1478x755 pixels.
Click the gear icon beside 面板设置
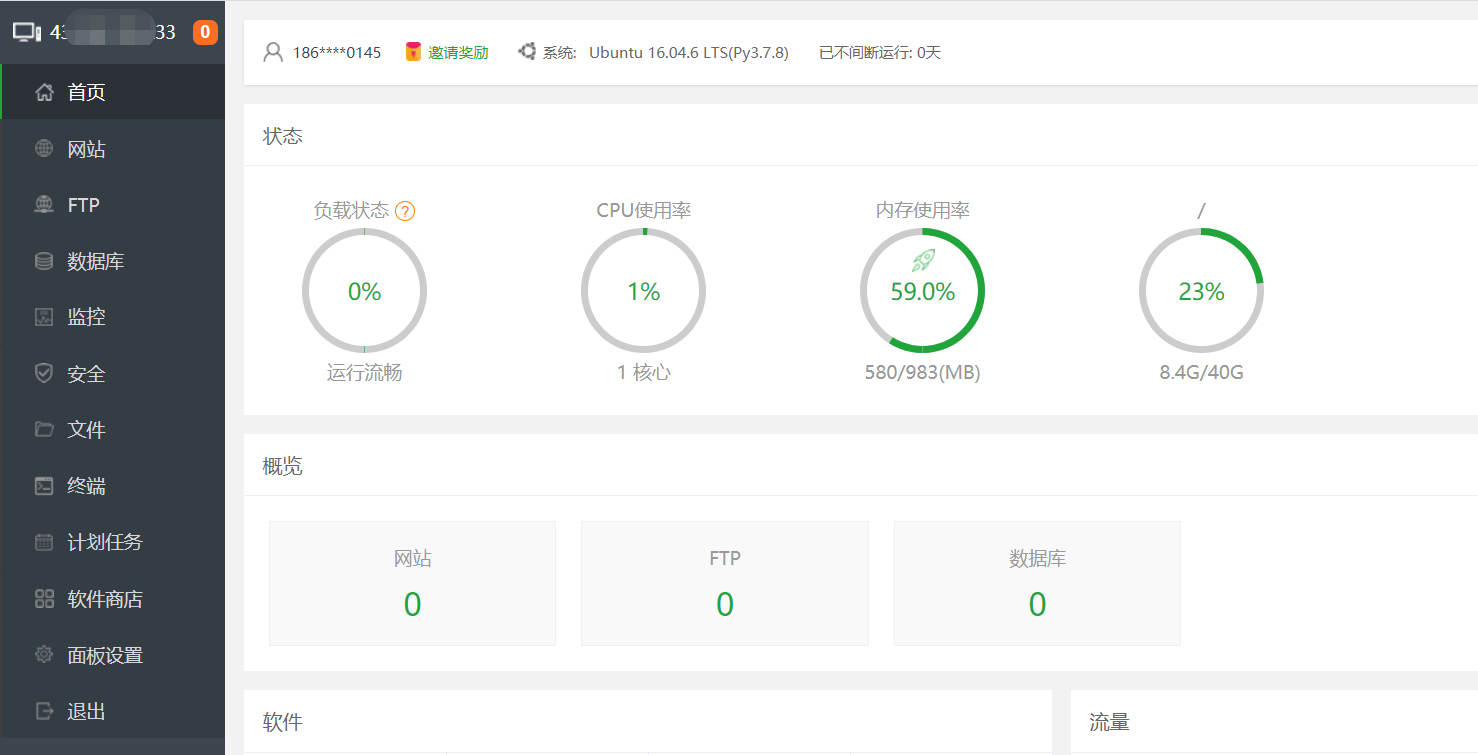(44, 655)
